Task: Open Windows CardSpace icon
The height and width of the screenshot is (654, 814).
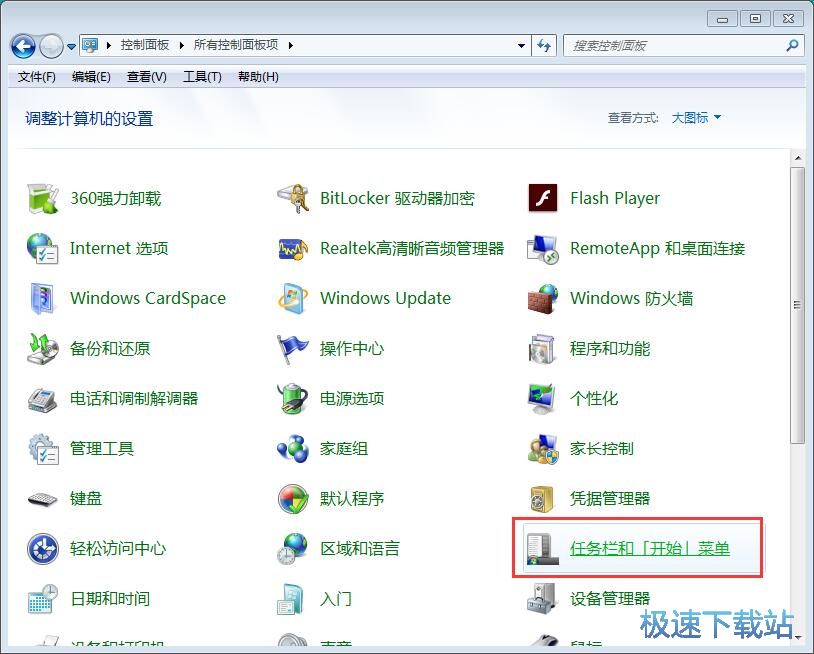Action: point(43,298)
